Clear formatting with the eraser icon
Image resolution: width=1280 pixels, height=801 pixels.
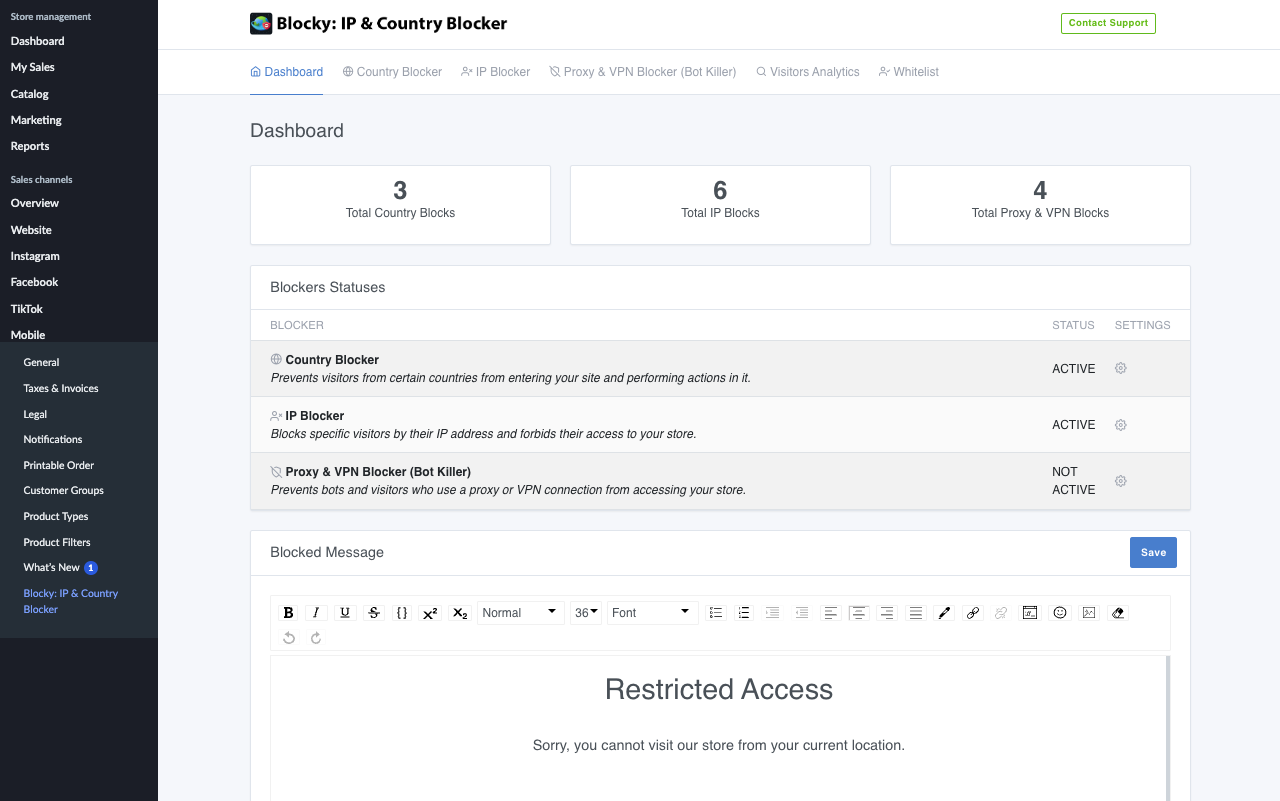(1118, 613)
